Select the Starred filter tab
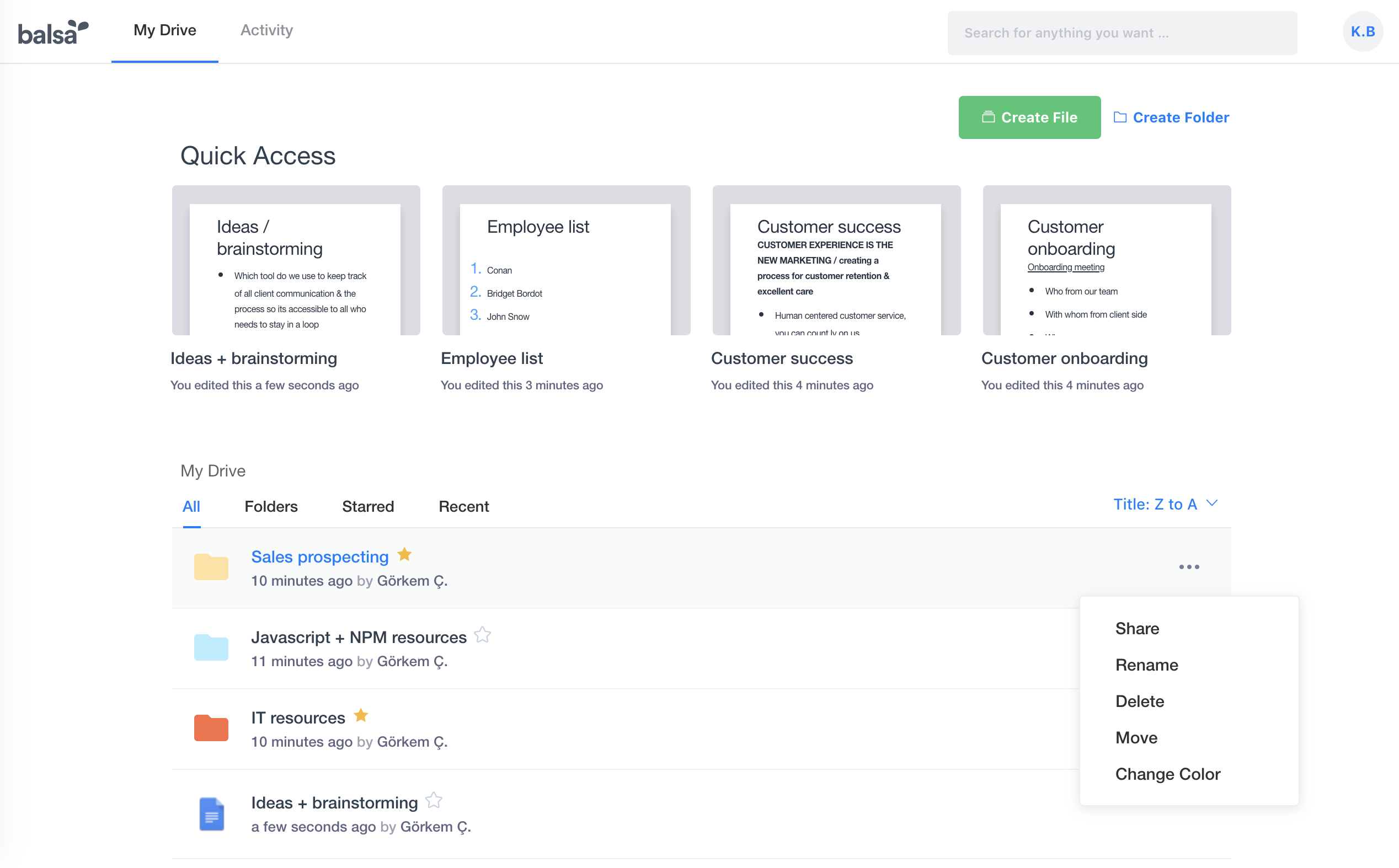The width and height of the screenshot is (1399, 868). 368,506
